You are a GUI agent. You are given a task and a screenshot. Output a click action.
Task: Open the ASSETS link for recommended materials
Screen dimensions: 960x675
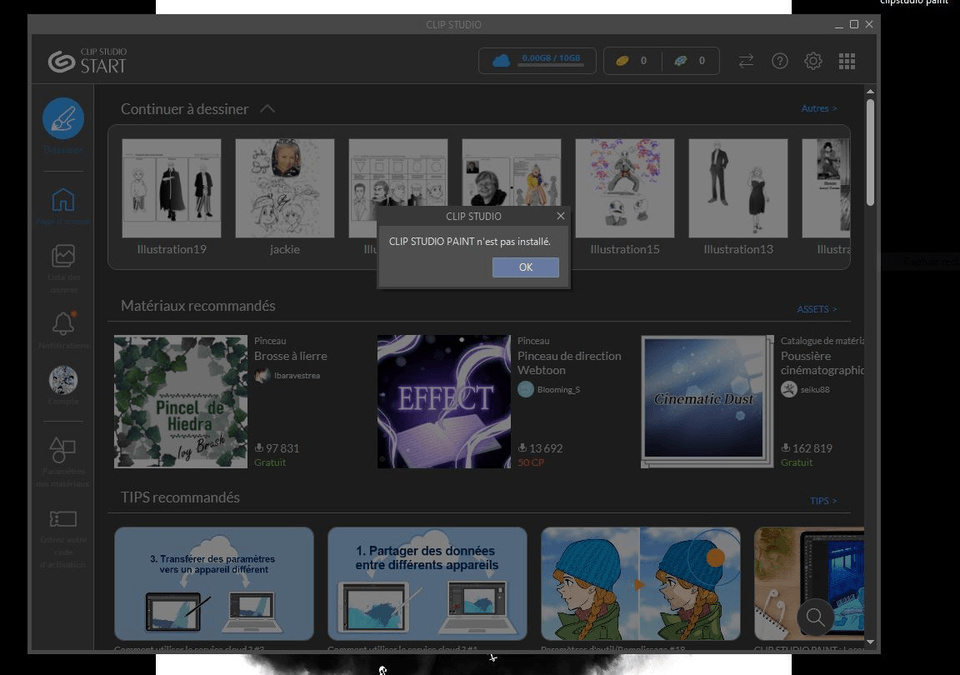[817, 309]
